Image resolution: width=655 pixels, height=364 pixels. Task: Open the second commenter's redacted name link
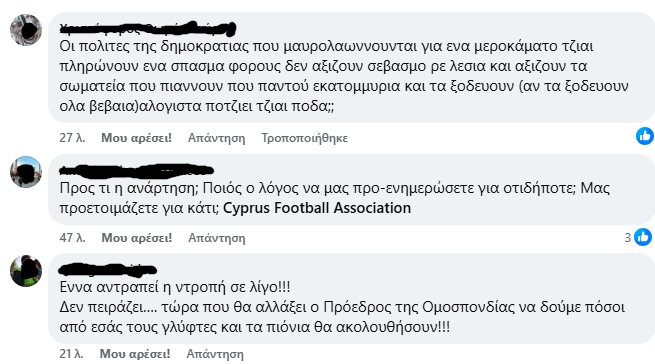click(x=137, y=170)
